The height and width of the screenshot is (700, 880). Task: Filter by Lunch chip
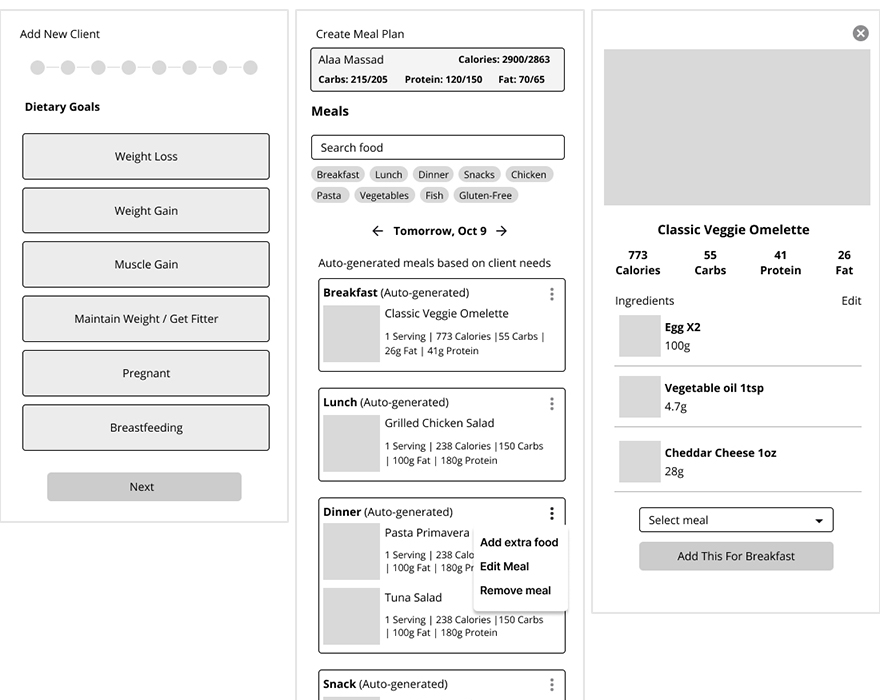(388, 175)
